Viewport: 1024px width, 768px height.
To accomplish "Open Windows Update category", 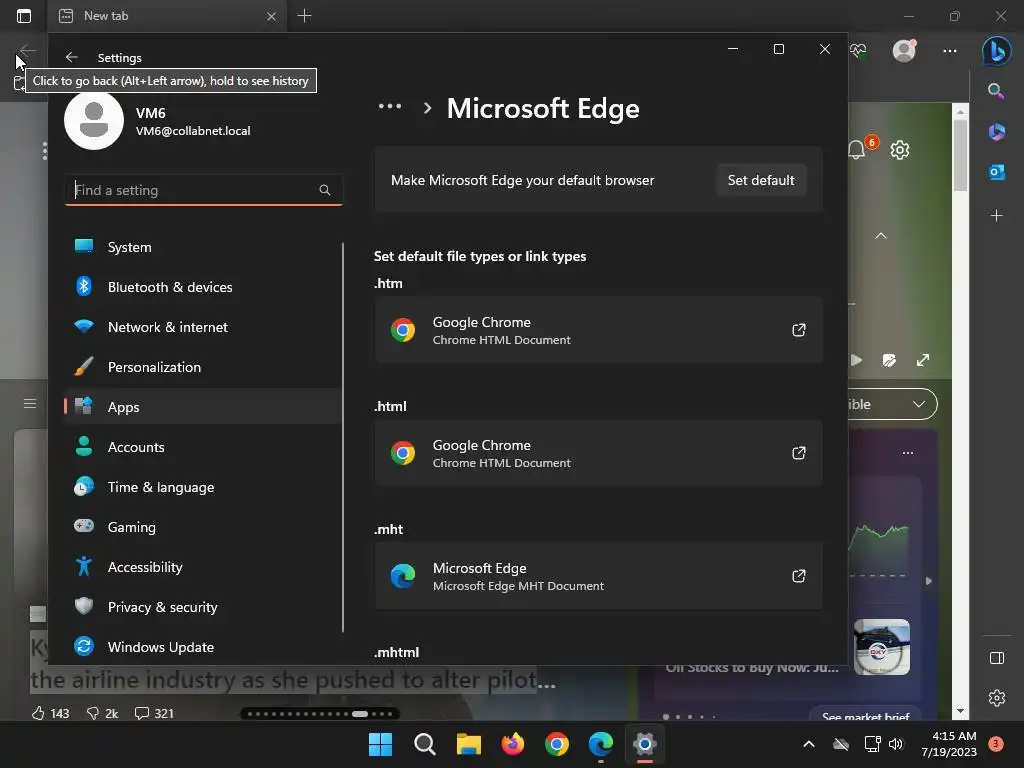I will coord(203,647).
